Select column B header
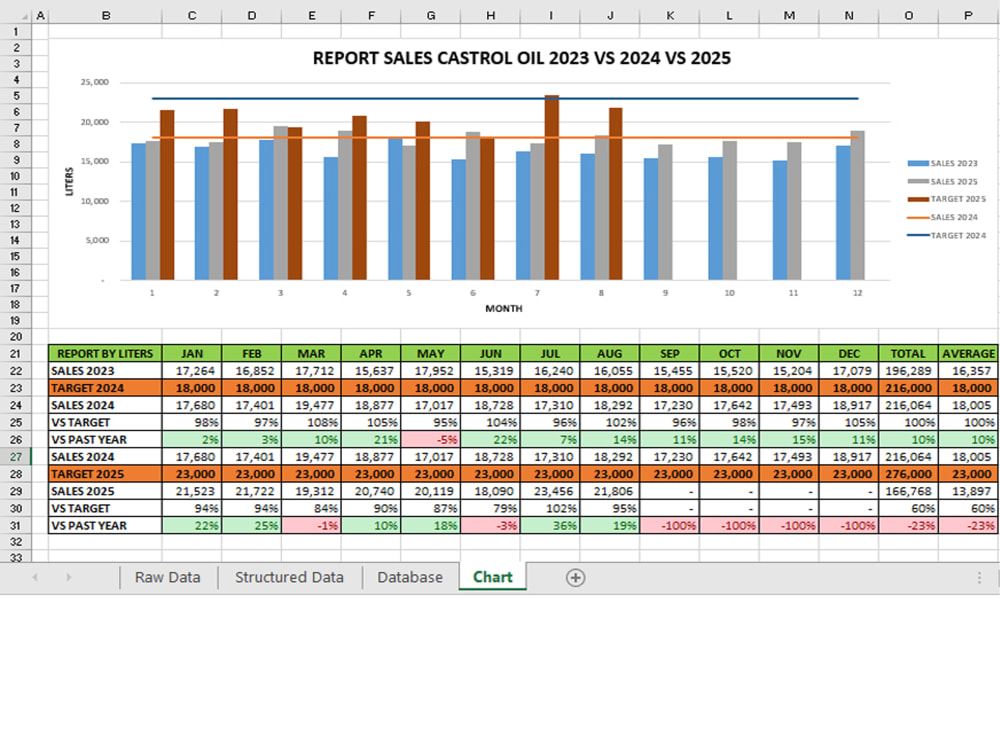The height and width of the screenshot is (750, 1000). (105, 15)
